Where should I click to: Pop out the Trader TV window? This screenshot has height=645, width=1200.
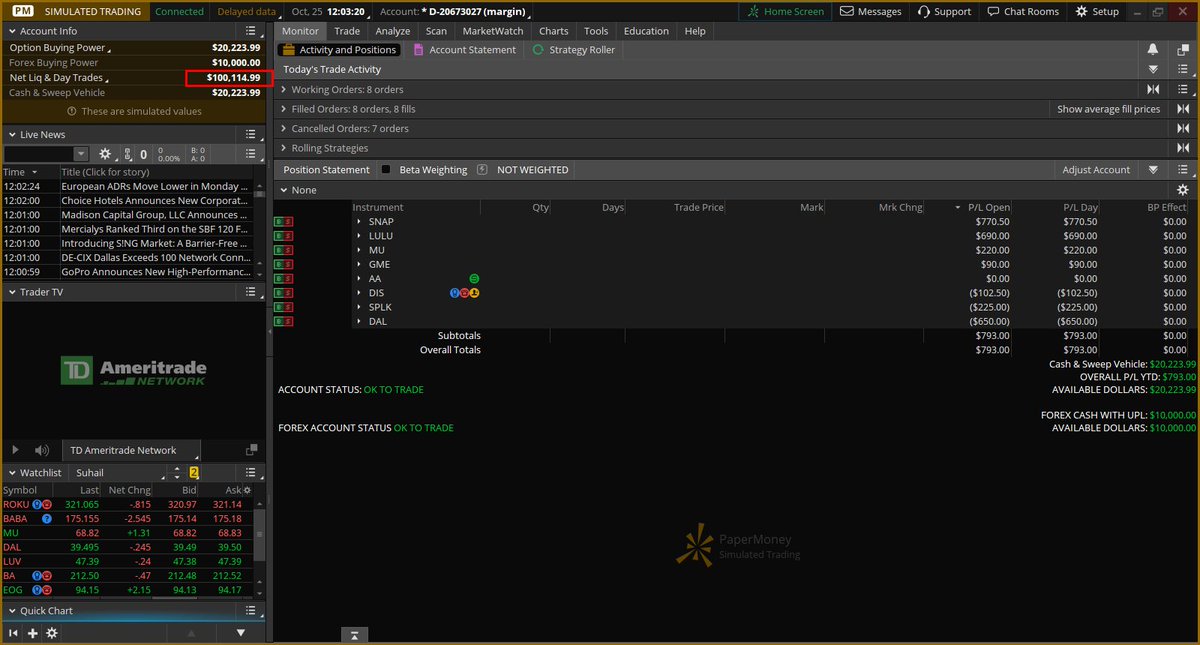click(251, 451)
